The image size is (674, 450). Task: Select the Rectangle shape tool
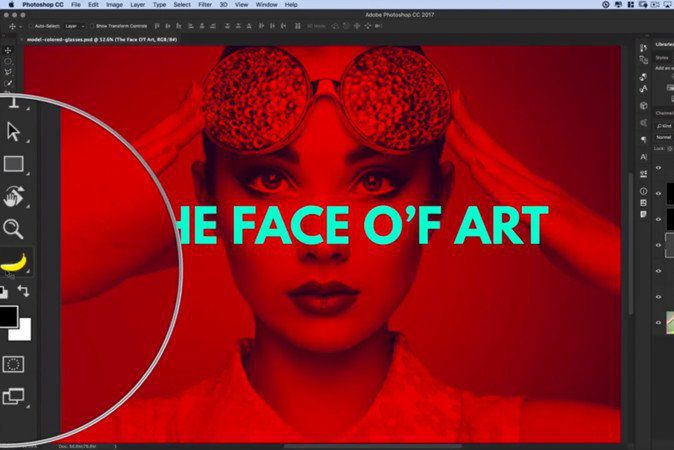pyautogui.click(x=14, y=164)
